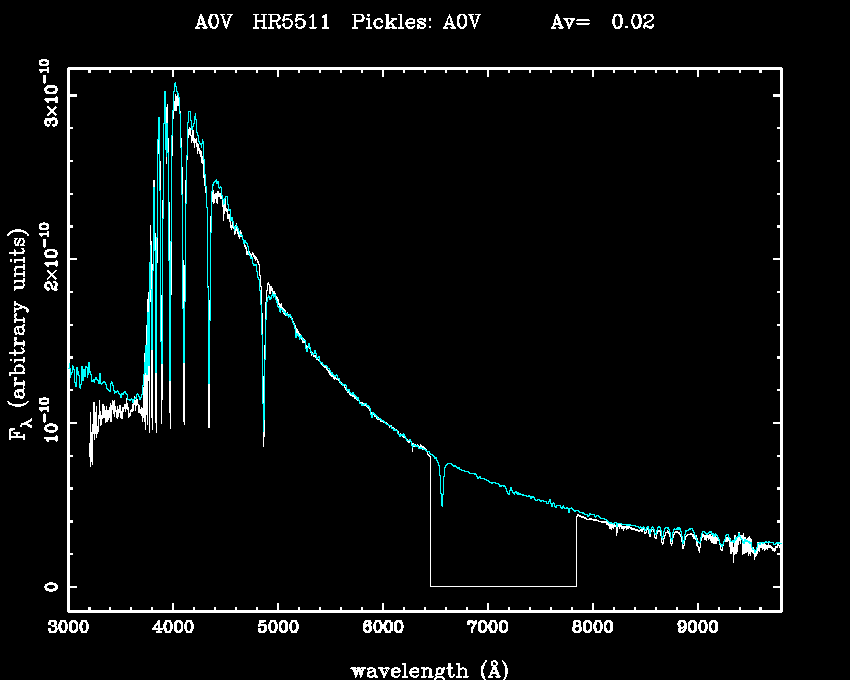Click the 3000 tick label on x-axis
The image size is (850, 680).
[x=68, y=629]
